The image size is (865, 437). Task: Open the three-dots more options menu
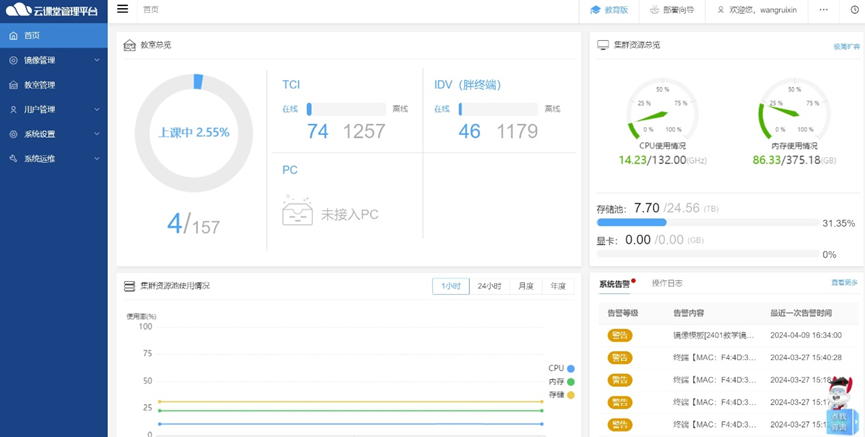click(x=823, y=10)
